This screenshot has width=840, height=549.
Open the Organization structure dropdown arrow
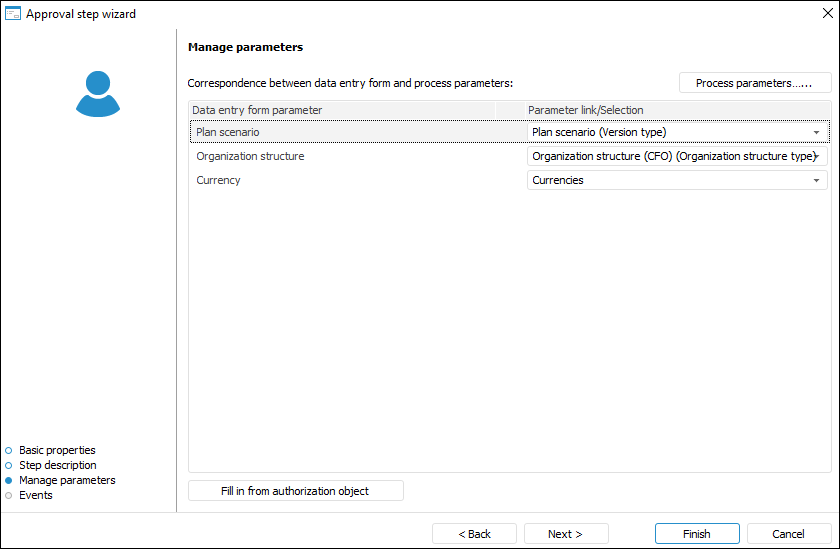click(817, 157)
